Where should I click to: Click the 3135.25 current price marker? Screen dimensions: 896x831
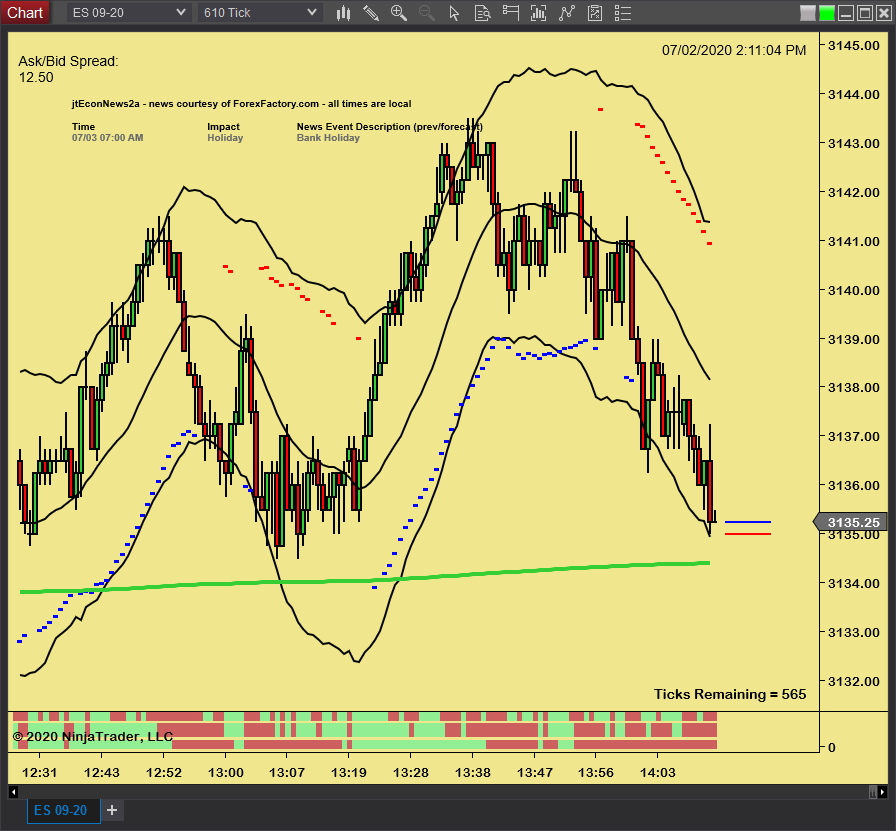851,522
